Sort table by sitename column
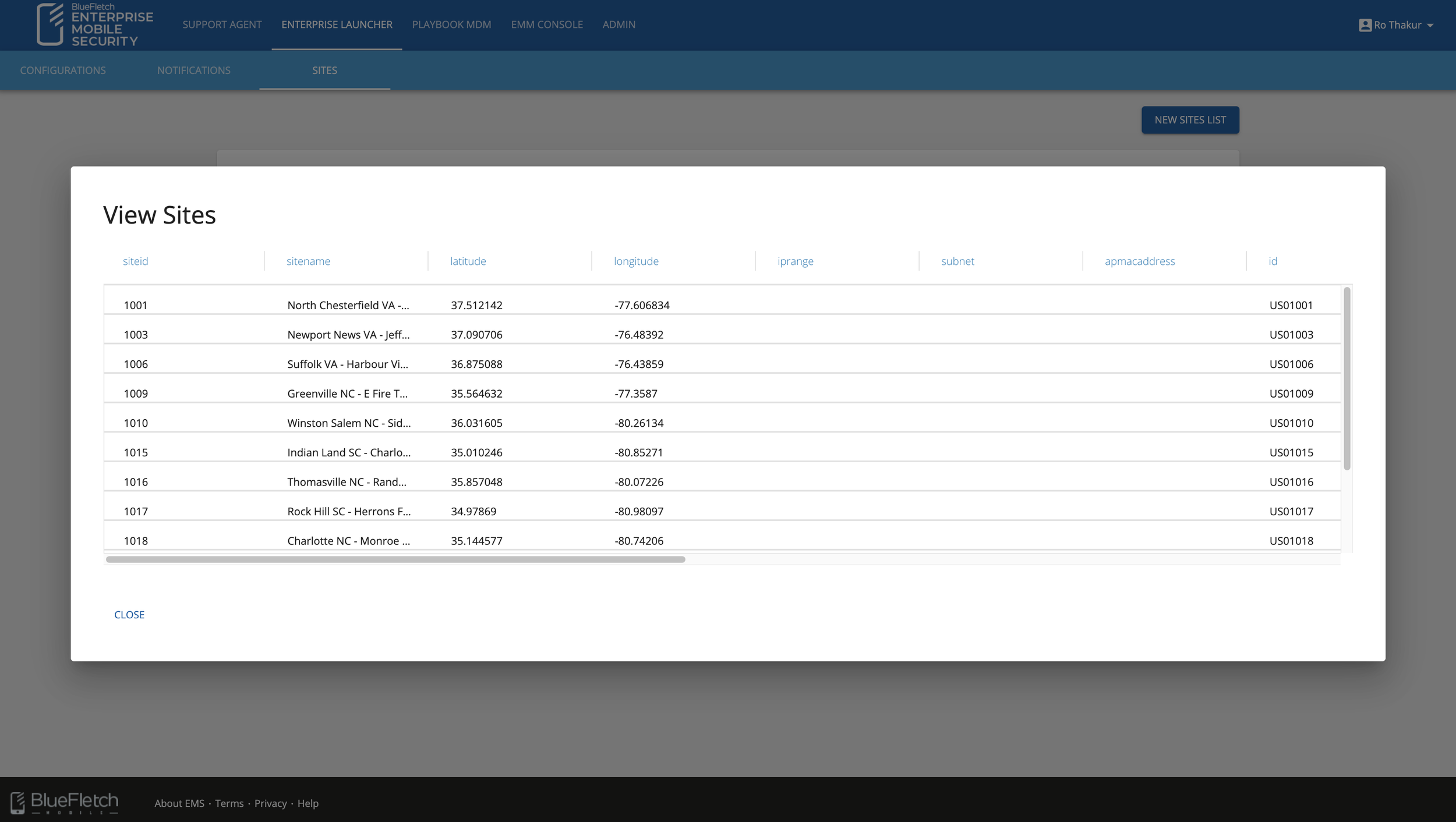This screenshot has height=822, width=1456. pos(308,261)
